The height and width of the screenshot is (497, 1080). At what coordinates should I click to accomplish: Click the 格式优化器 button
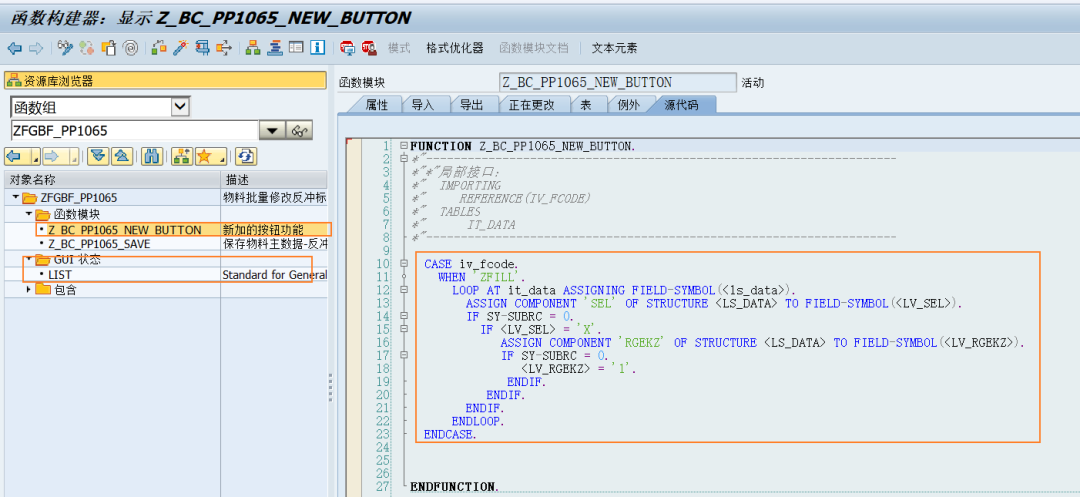[x=455, y=47]
